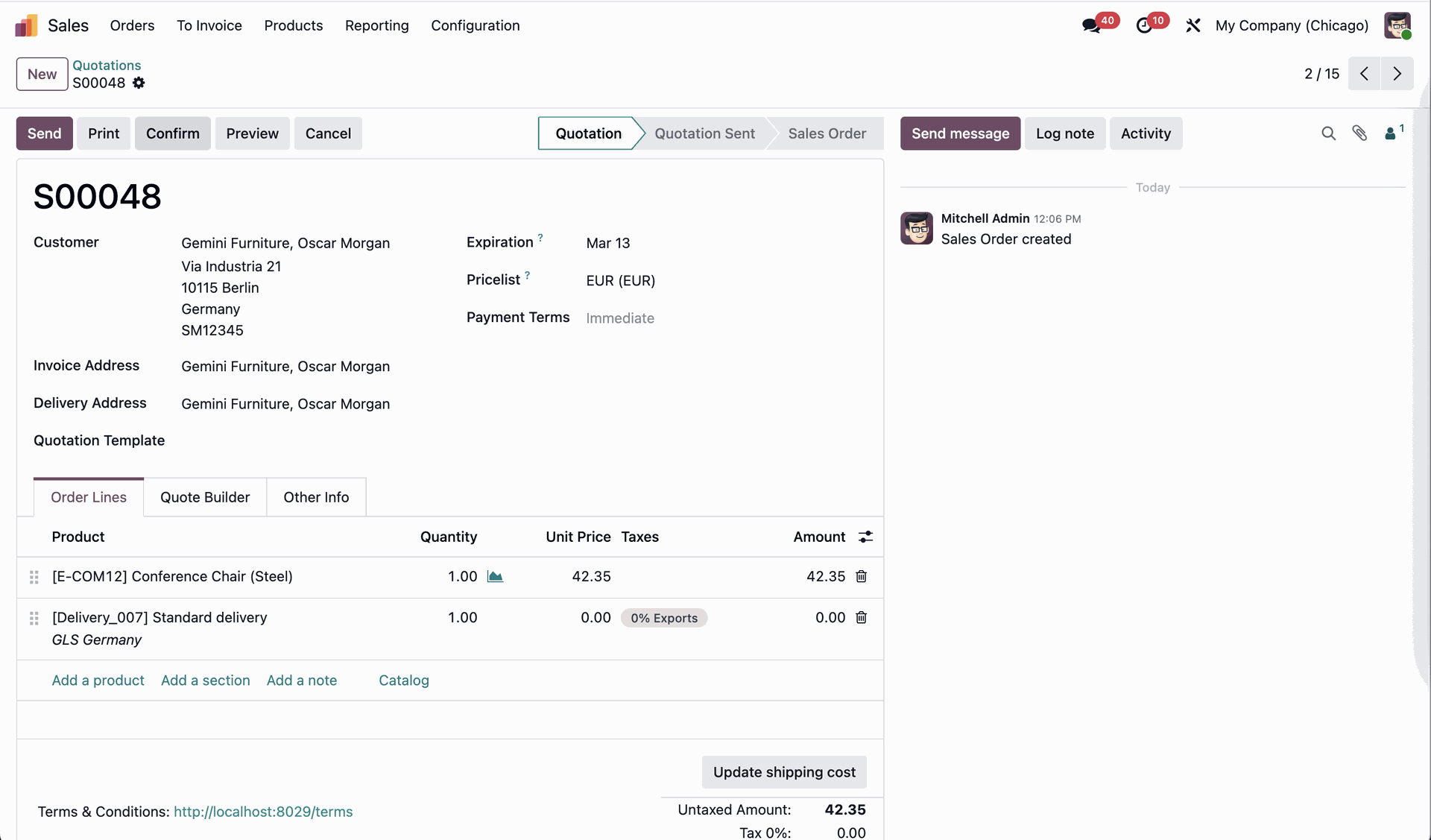Open the S00048 gear actions menu

139,83
